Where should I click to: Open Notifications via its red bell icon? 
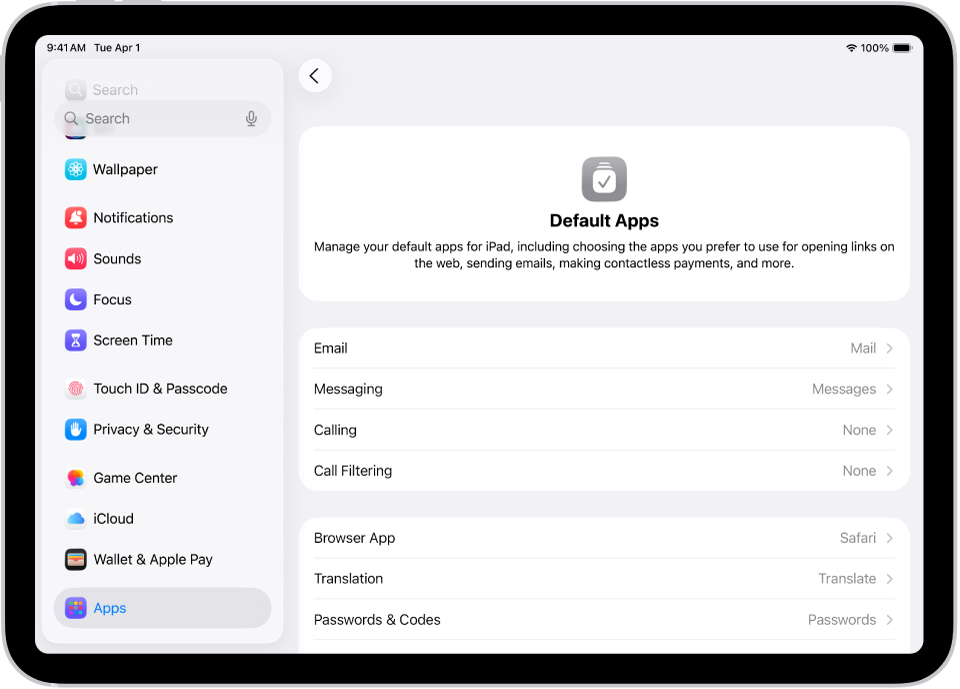pos(76,218)
